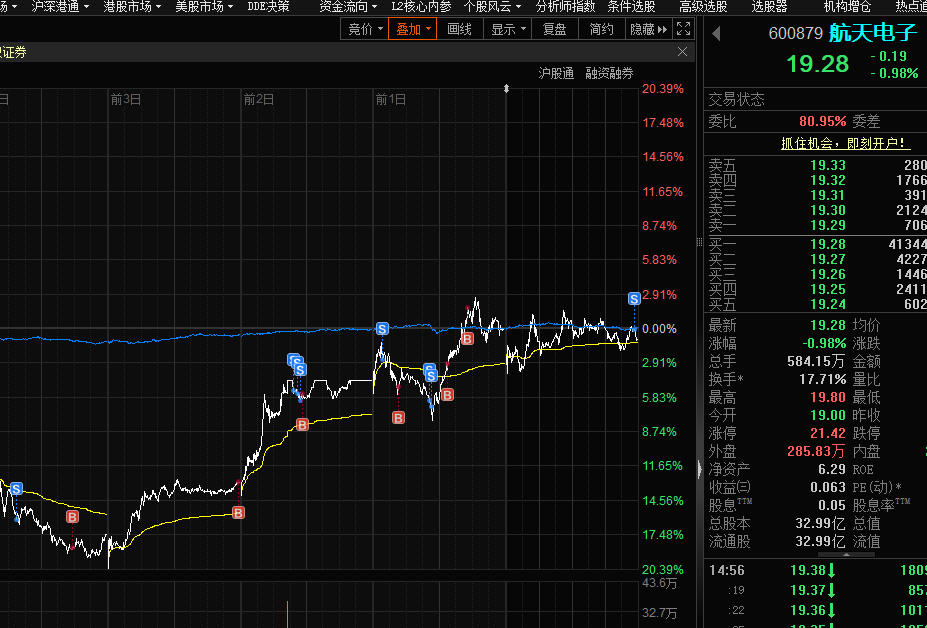Switch to 简约 simple view
The height and width of the screenshot is (628, 927).
tap(601, 29)
